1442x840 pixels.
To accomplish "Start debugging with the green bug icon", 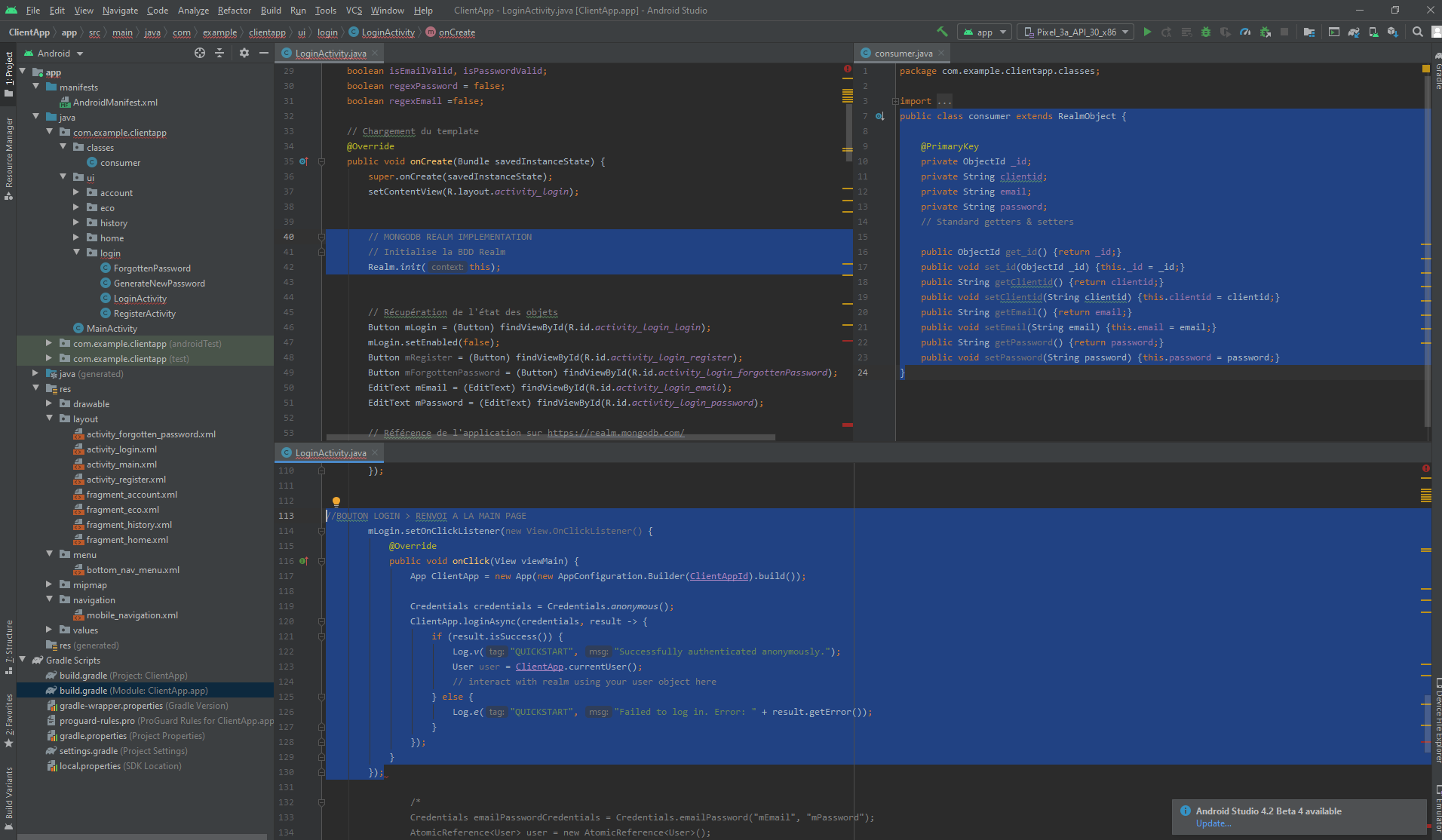I will click(x=1205, y=32).
